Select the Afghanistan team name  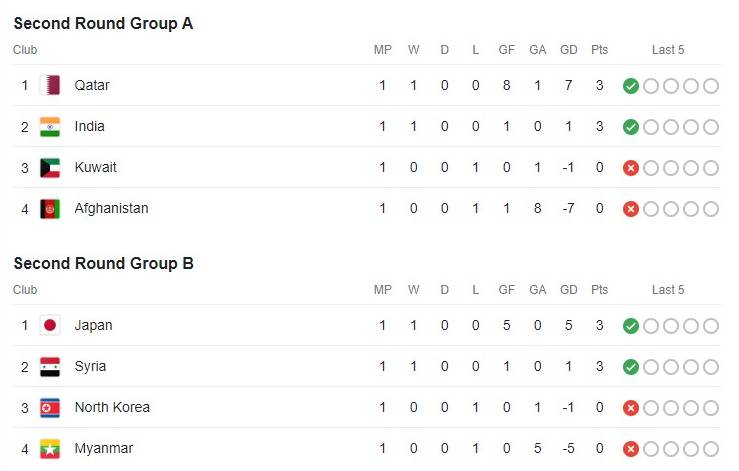111,208
